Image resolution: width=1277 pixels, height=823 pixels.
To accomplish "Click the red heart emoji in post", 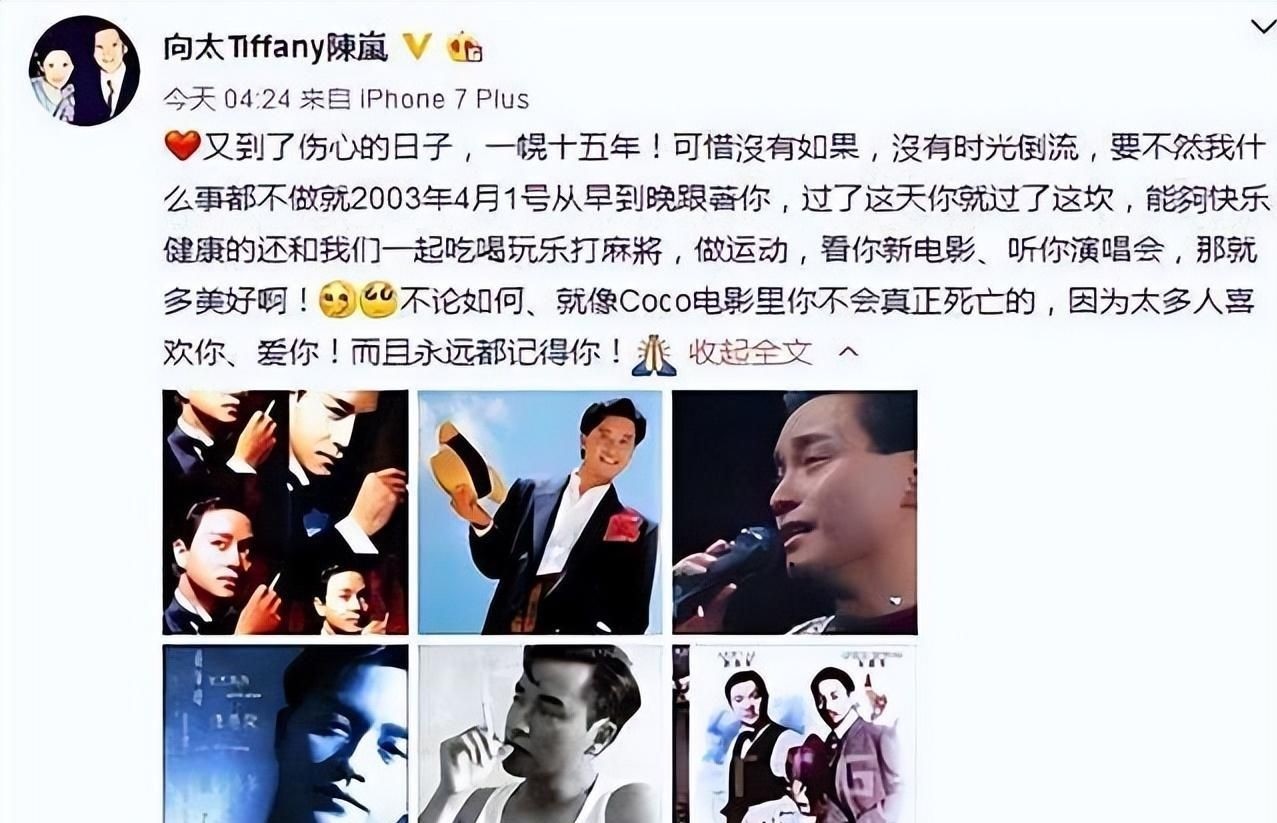I will (x=182, y=148).
